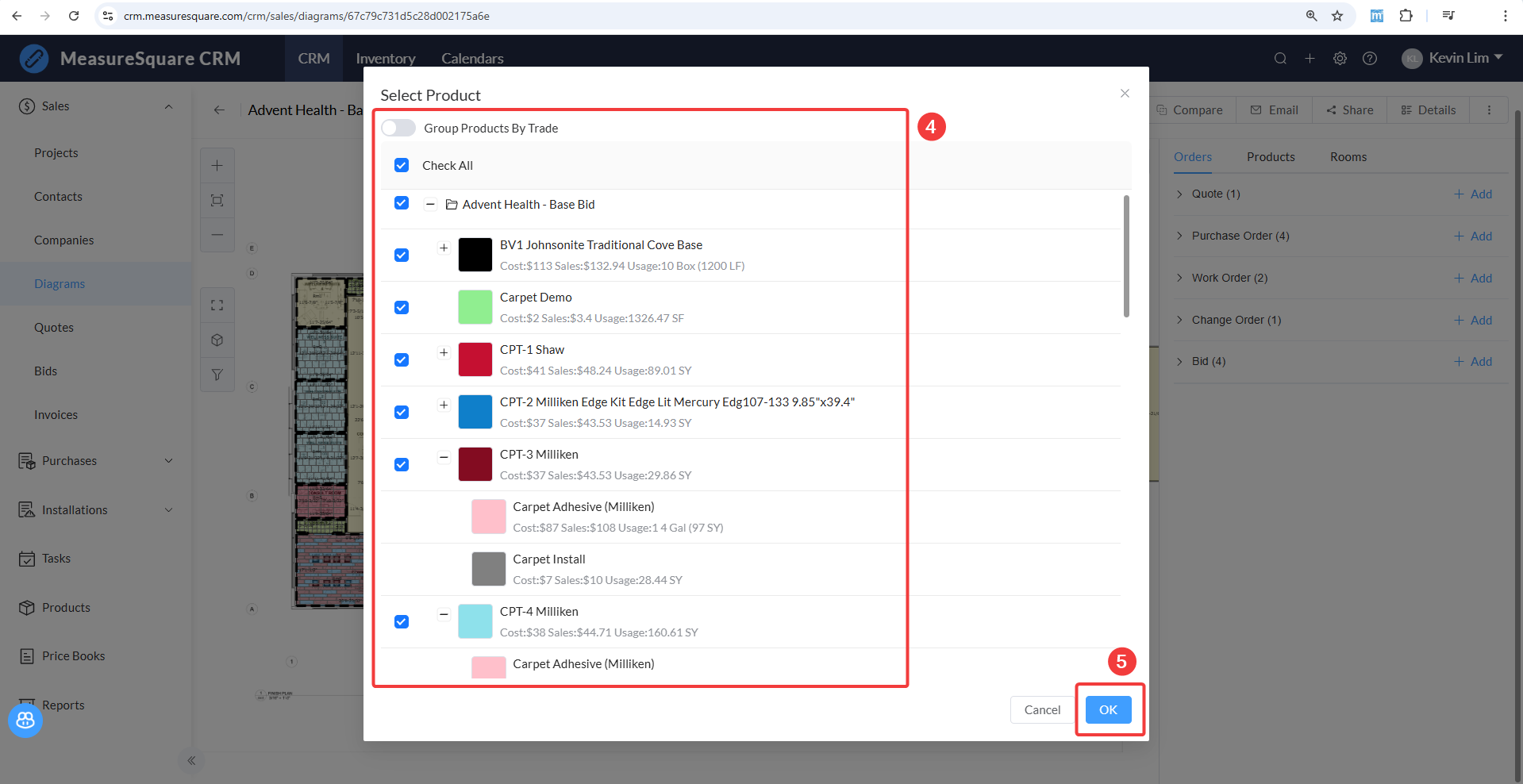Click the browser address bar URL
This screenshot has width=1523, height=784.
pos(306,16)
